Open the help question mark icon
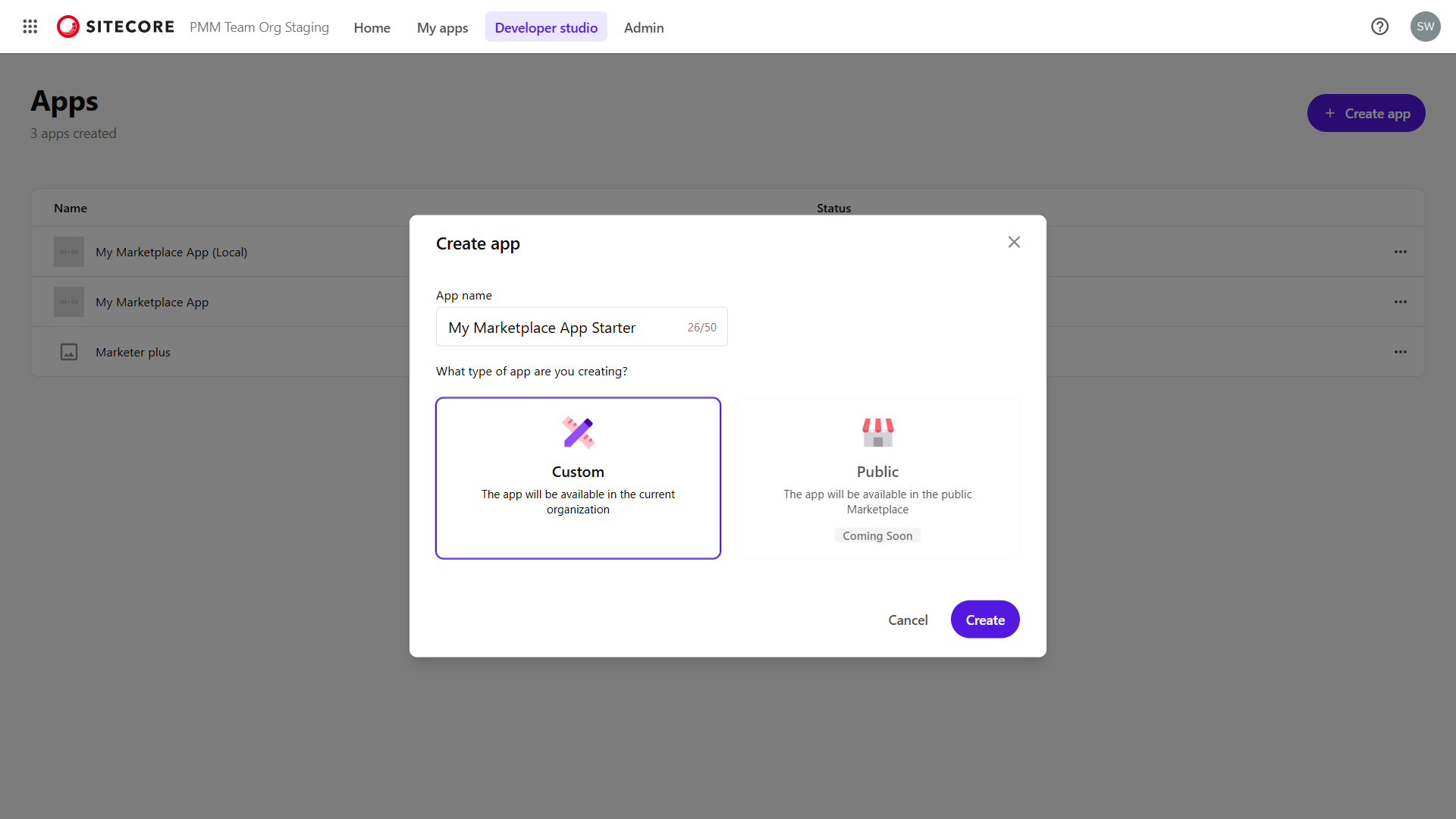This screenshot has width=1456, height=819. 1380,27
